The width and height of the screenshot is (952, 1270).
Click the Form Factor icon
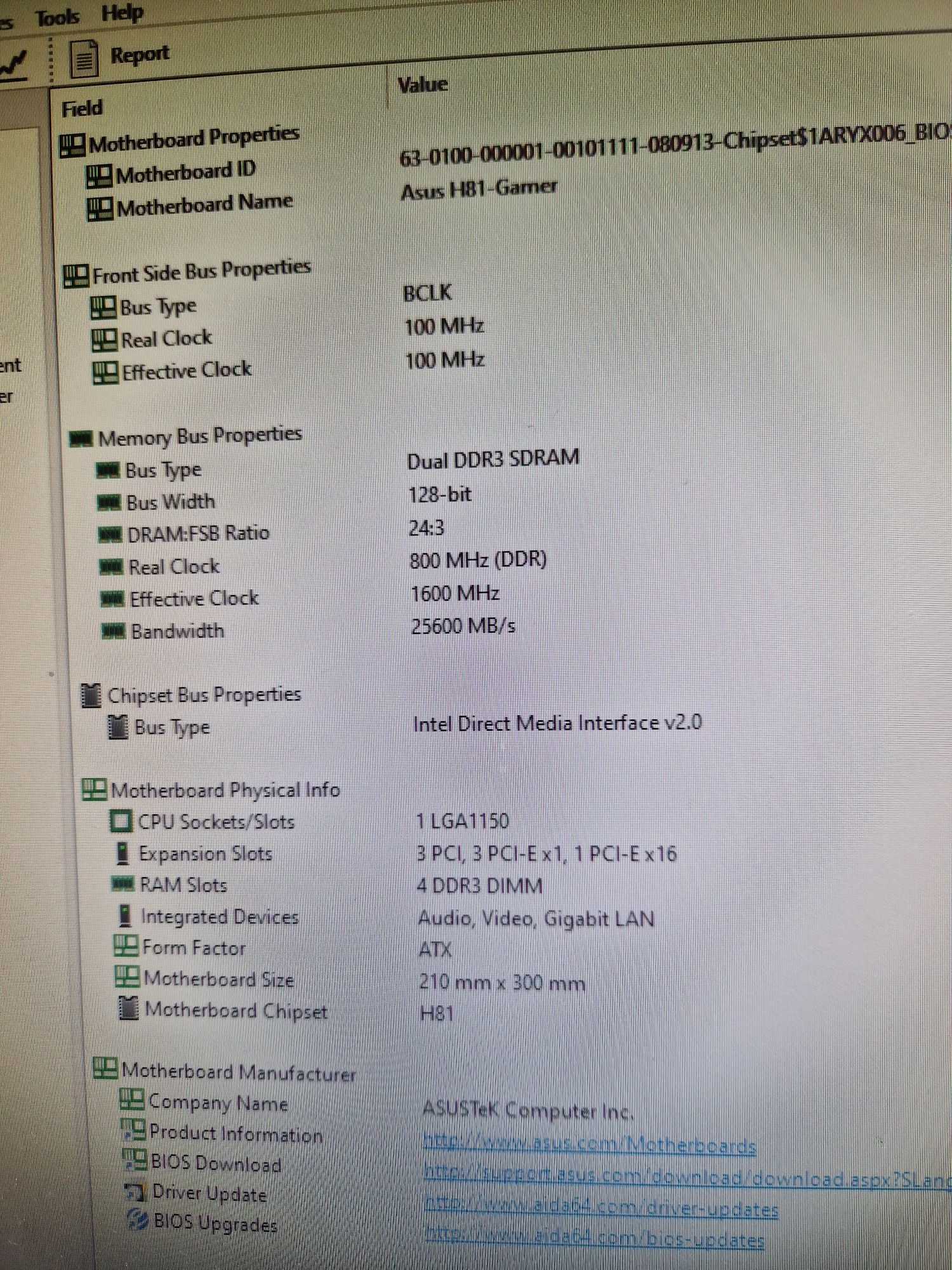pos(126,946)
